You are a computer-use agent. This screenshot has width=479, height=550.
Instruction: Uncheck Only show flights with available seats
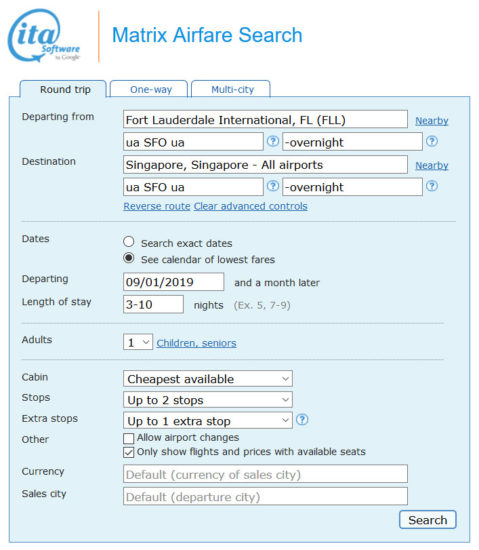pos(129,452)
